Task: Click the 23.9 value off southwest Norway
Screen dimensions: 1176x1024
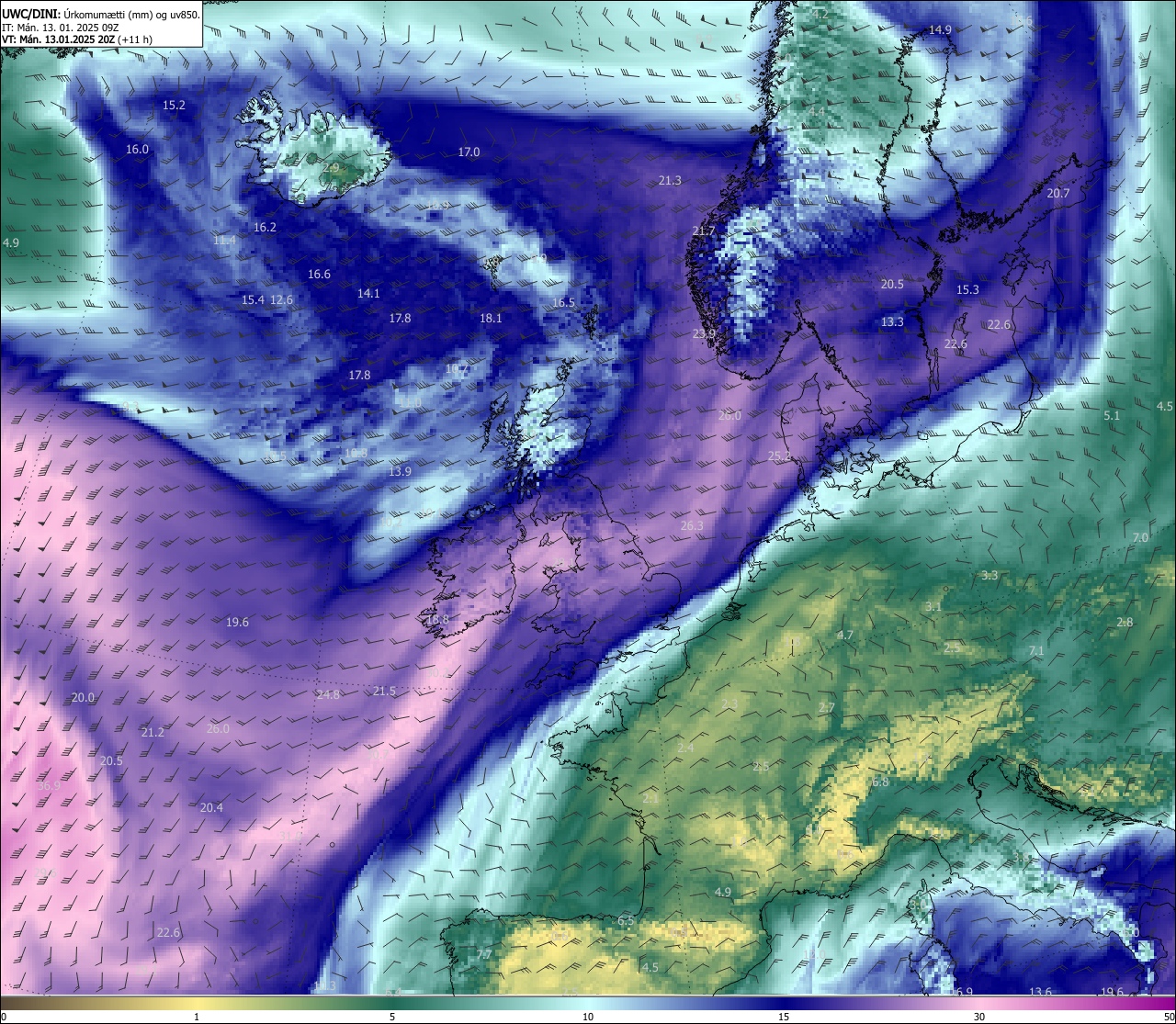Action: click(704, 333)
